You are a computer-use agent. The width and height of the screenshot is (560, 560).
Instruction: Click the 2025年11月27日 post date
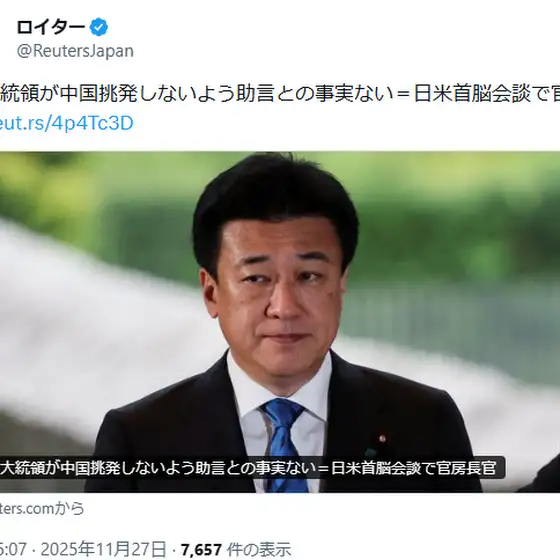coord(103,549)
